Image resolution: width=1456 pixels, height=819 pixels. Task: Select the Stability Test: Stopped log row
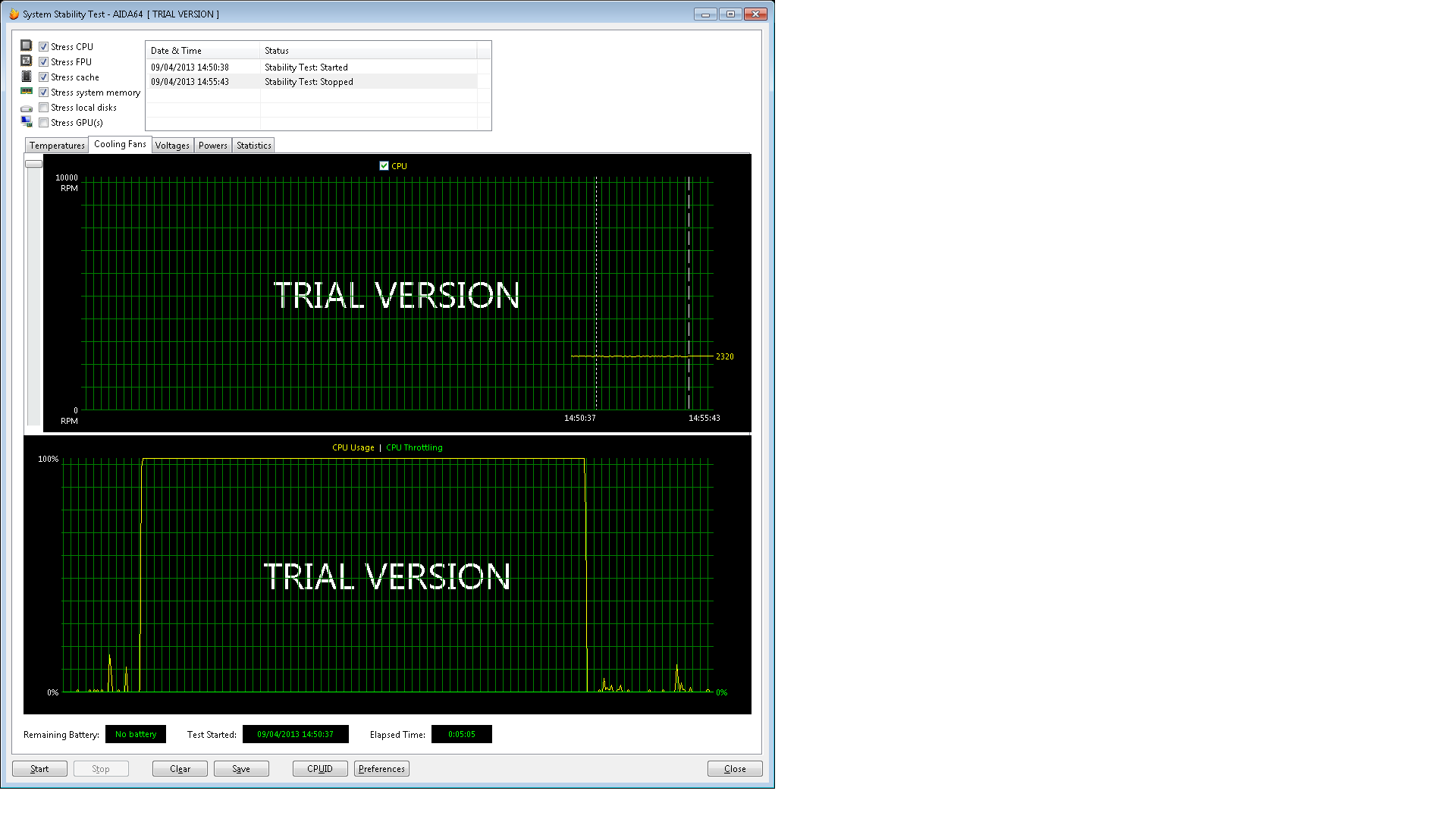(x=309, y=82)
